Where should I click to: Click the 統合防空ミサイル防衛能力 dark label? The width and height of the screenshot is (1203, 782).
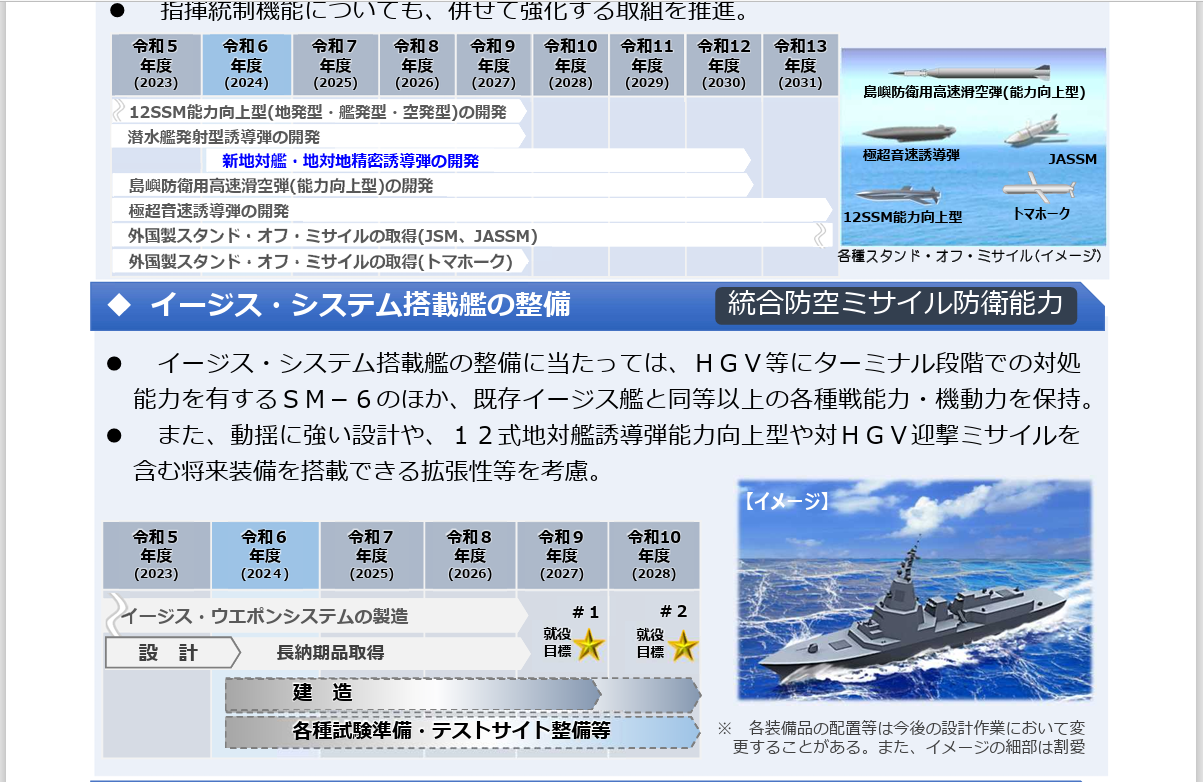895,305
